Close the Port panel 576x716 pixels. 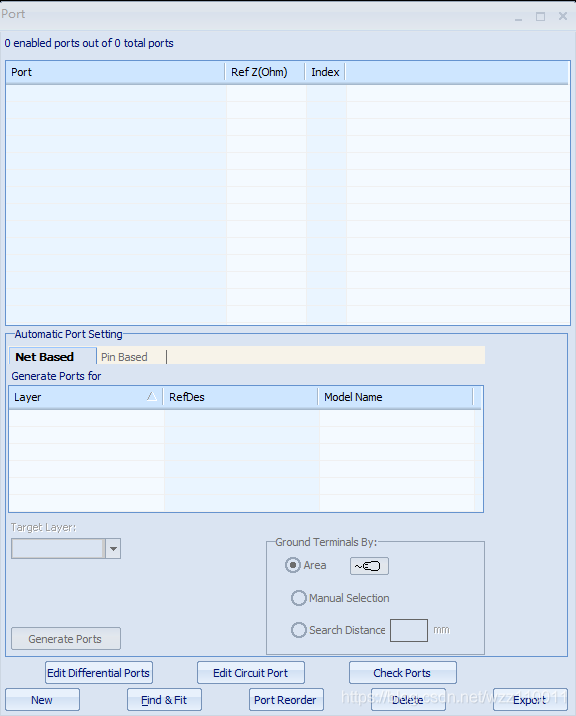click(x=563, y=16)
